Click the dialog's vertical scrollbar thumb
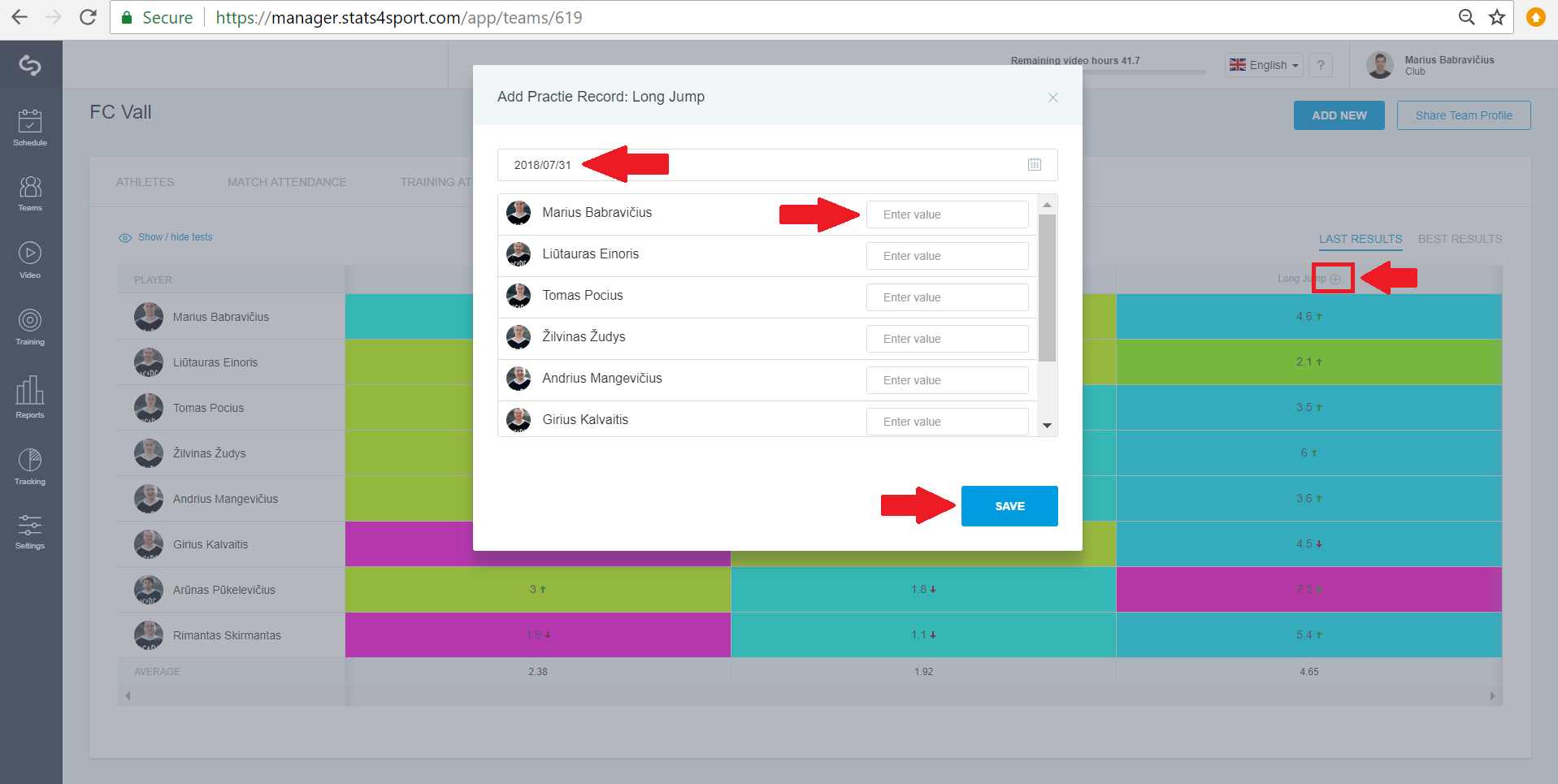Image resolution: width=1558 pixels, height=784 pixels. (x=1047, y=288)
